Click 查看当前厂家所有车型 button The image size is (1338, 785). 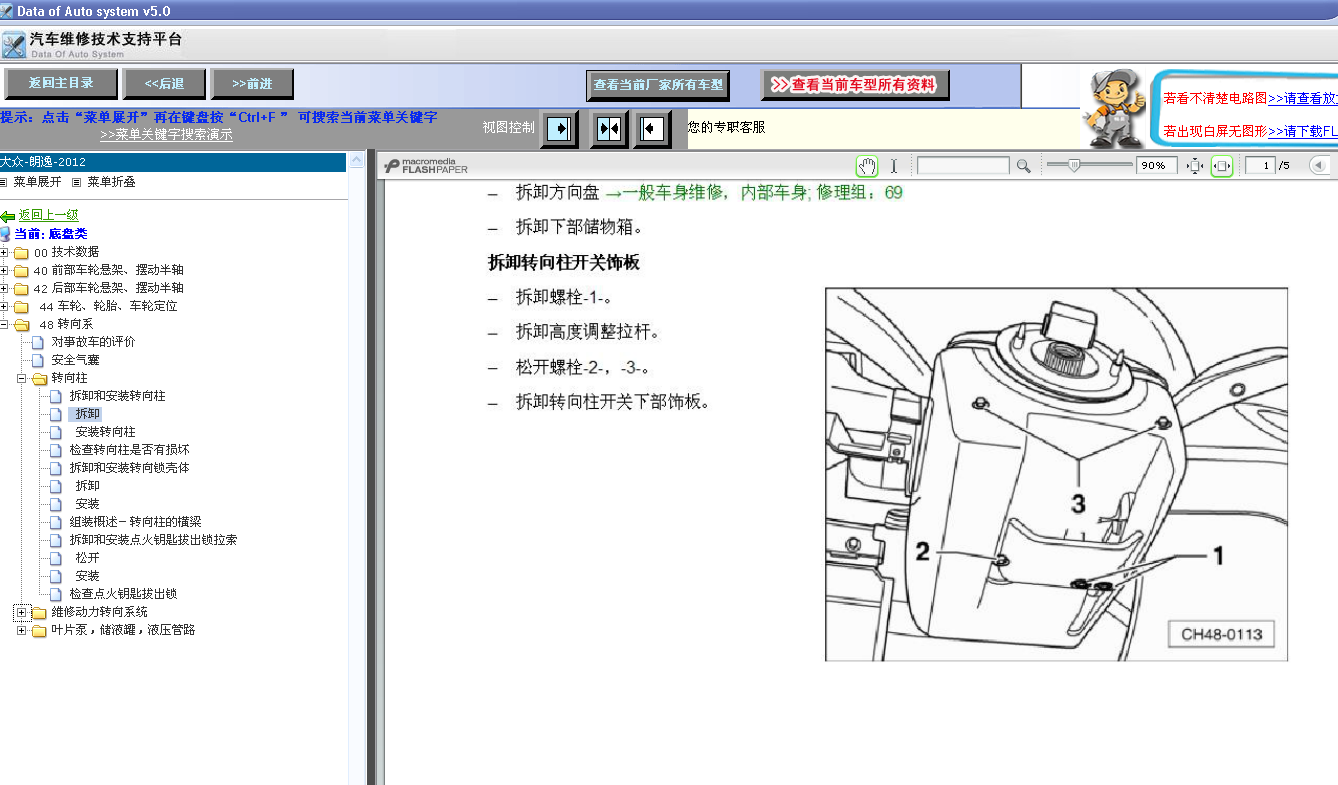658,85
